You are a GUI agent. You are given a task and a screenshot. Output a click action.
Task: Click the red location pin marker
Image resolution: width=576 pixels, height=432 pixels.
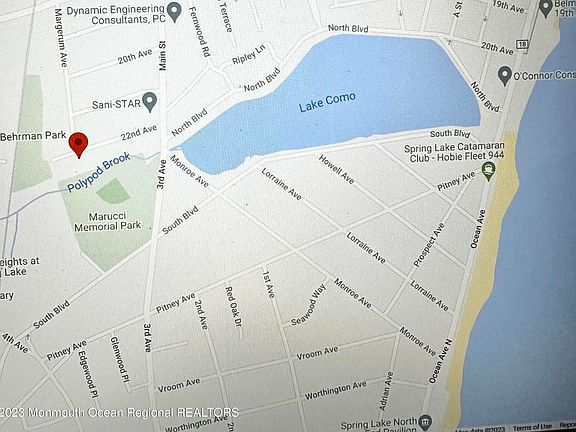pos(79,145)
